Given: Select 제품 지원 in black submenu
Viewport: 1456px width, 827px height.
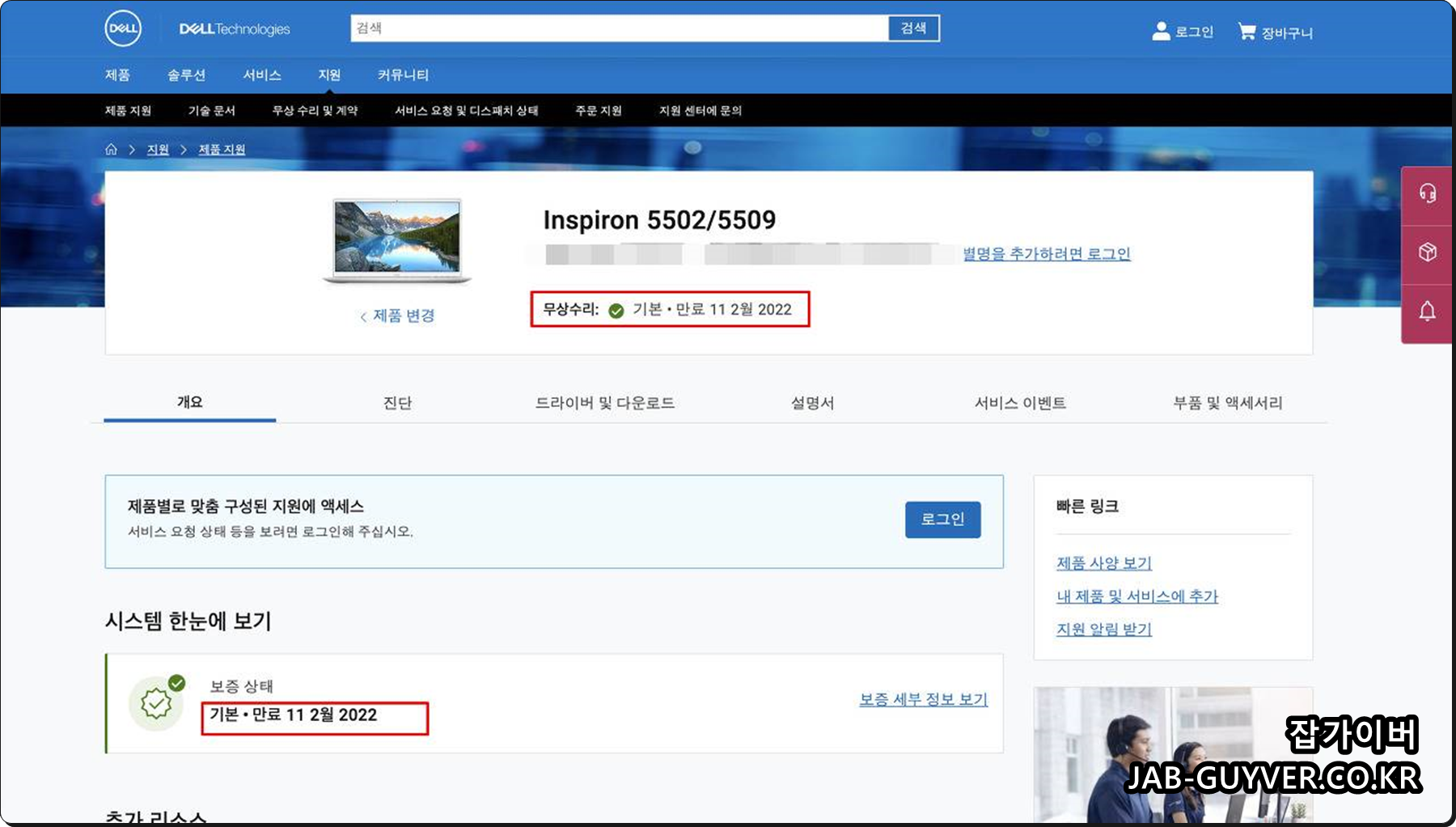Looking at the screenshot, I should coord(128,111).
